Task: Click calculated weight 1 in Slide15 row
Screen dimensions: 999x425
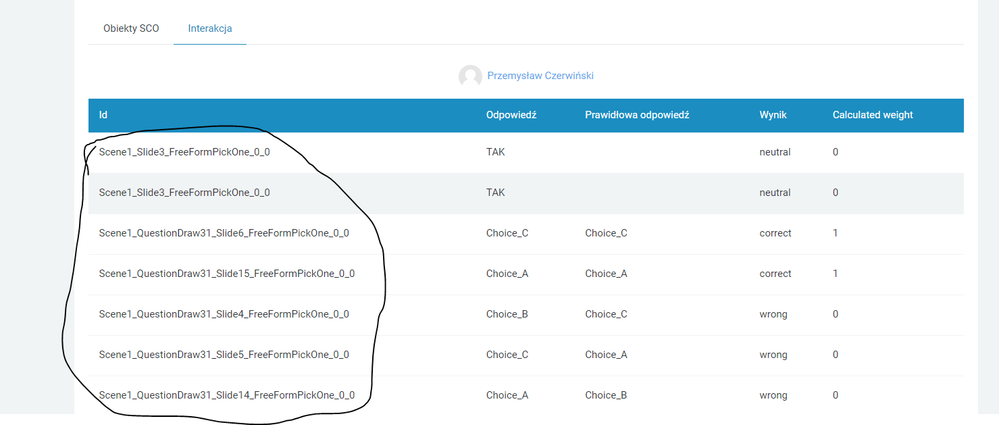Action: pyautogui.click(x=835, y=273)
